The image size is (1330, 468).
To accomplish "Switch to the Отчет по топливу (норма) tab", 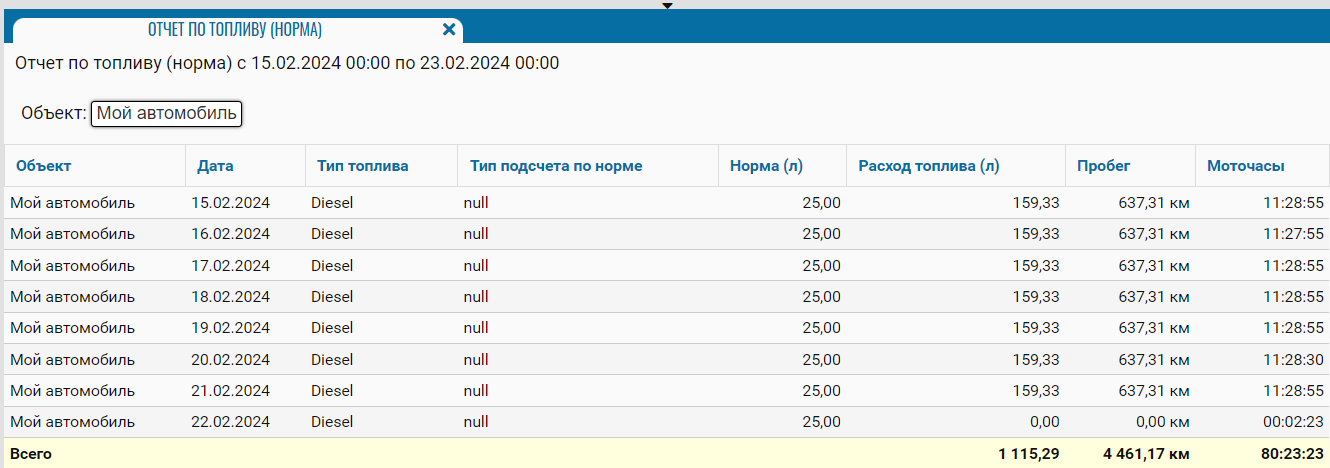I will 235,30.
